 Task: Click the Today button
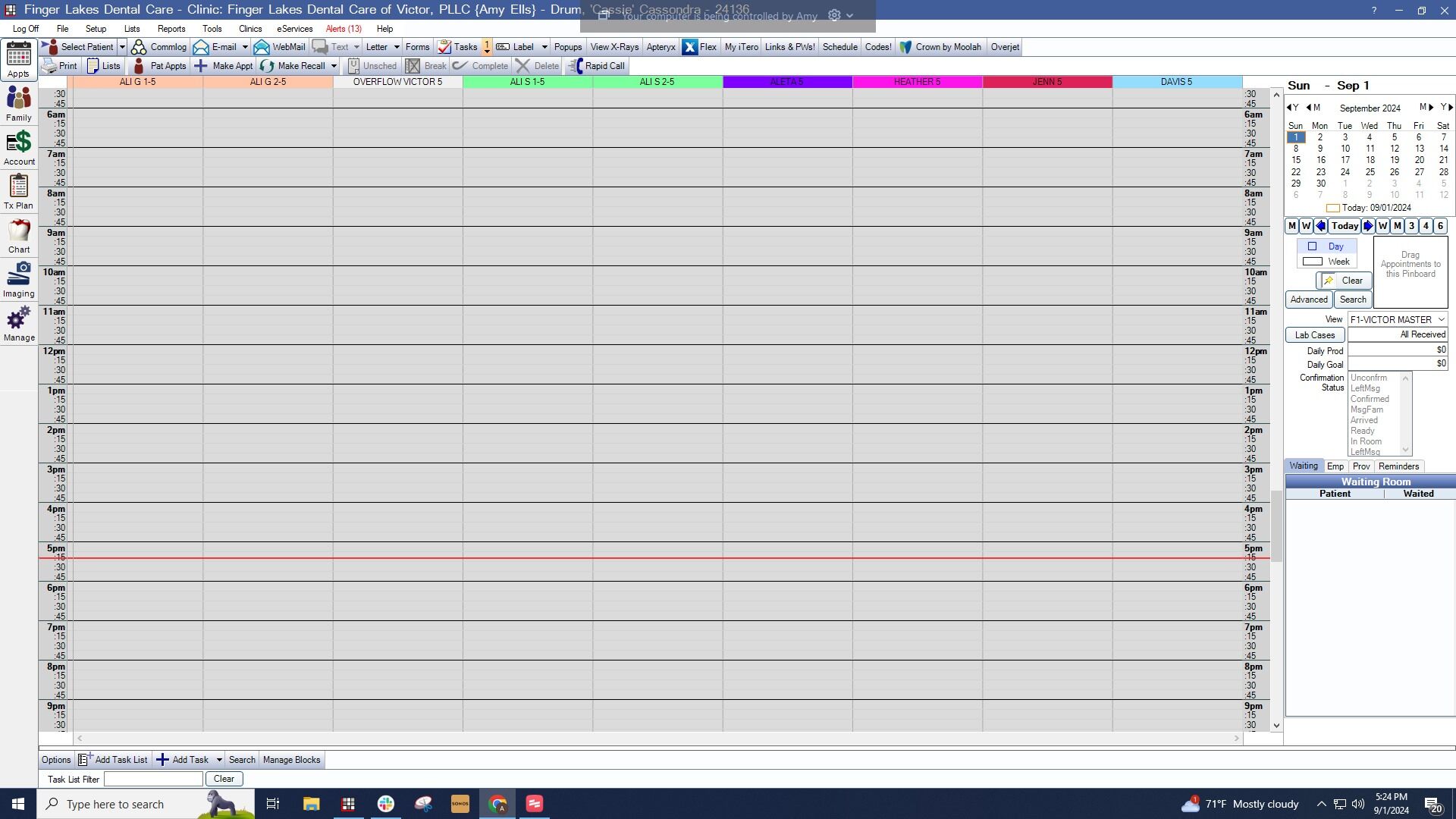1345,226
